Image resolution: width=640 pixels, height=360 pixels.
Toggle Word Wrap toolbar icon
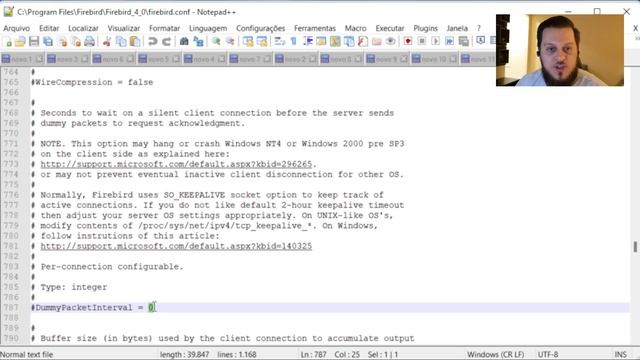[280, 41]
